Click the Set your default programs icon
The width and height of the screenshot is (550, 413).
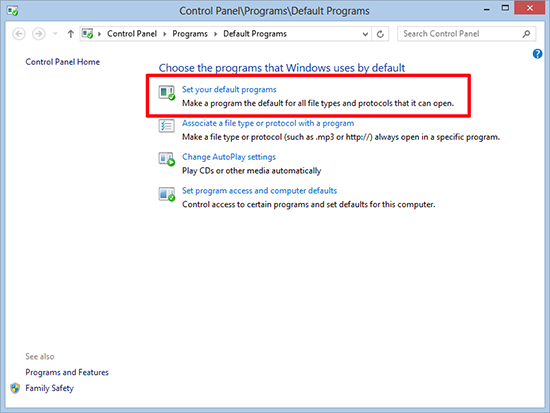point(167,93)
